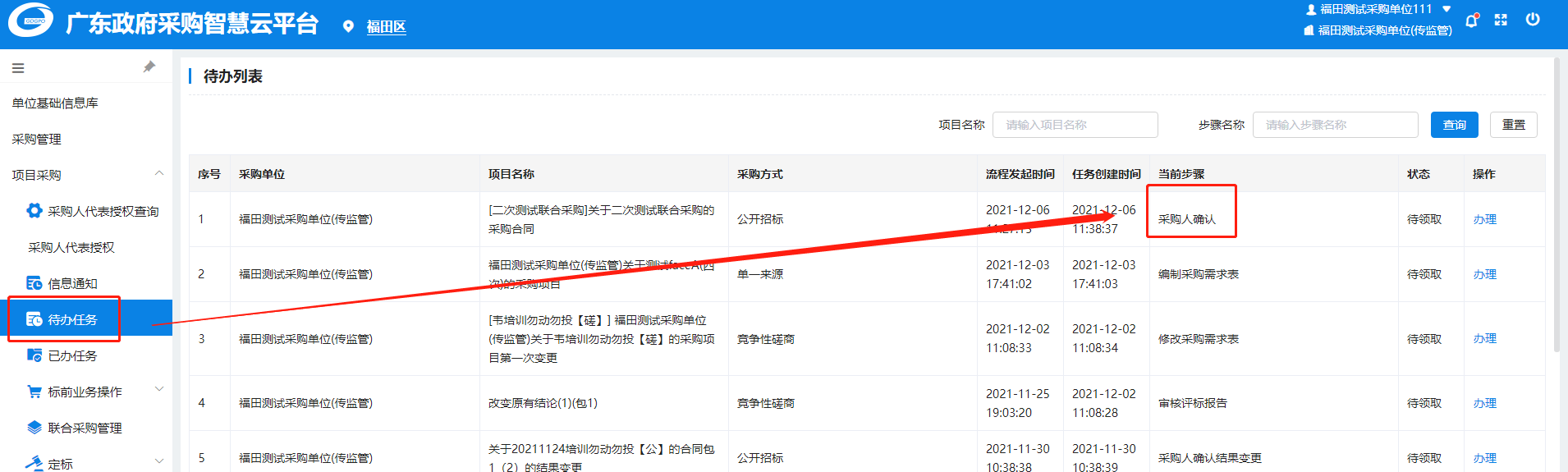
Task: Click the location pin icon near 福田区
Action: click(348, 27)
